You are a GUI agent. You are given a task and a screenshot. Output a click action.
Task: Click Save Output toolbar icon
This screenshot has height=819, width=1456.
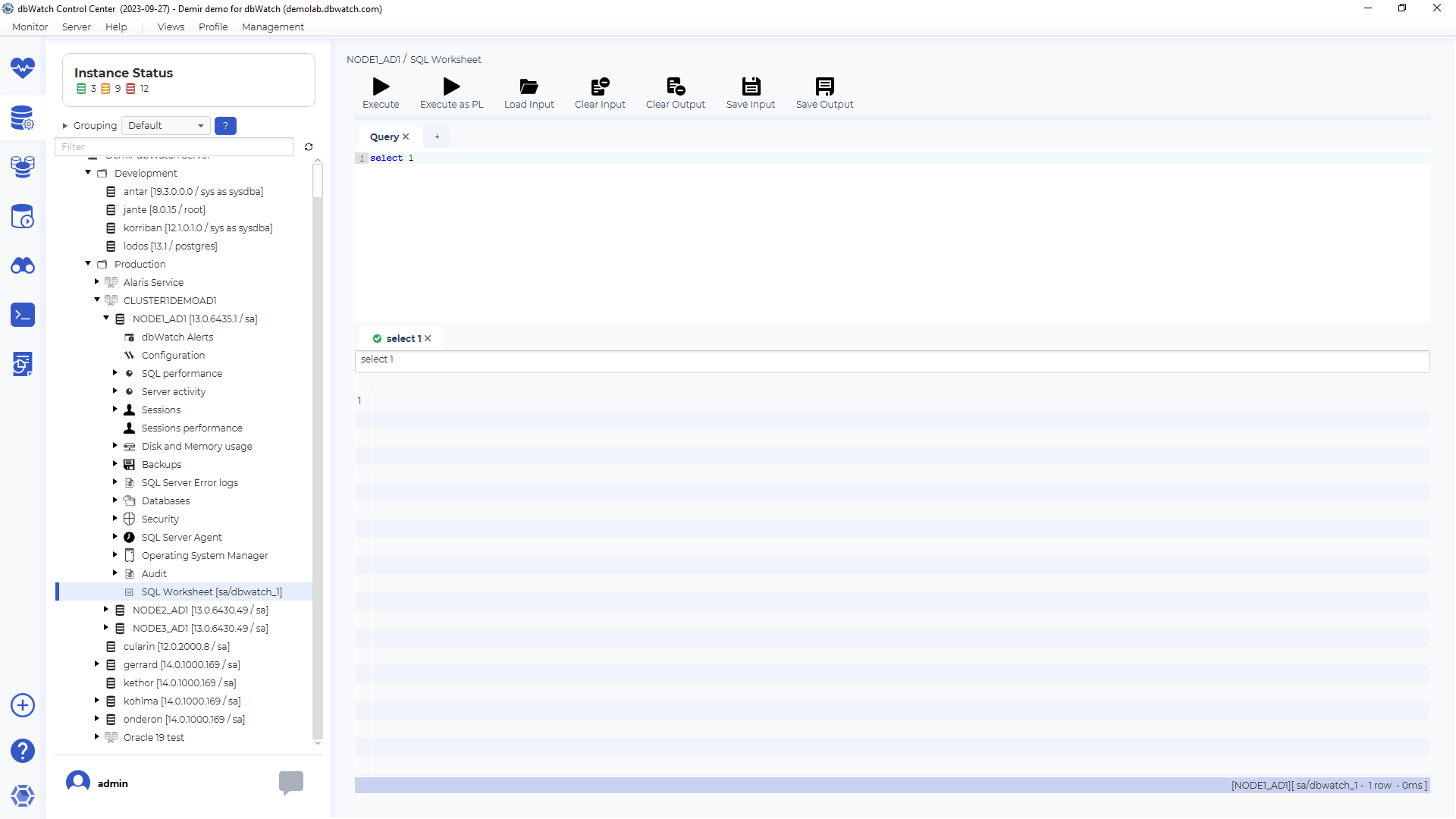point(824,93)
